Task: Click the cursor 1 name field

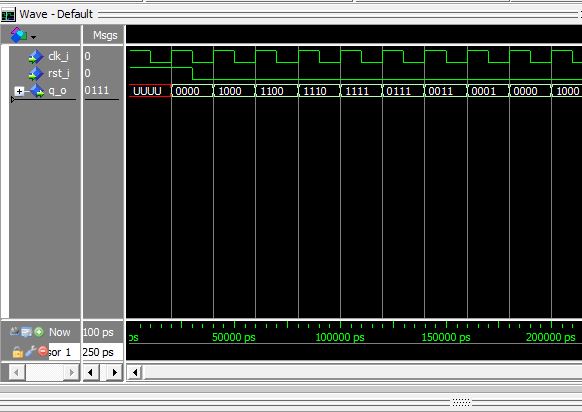Action: point(64,352)
